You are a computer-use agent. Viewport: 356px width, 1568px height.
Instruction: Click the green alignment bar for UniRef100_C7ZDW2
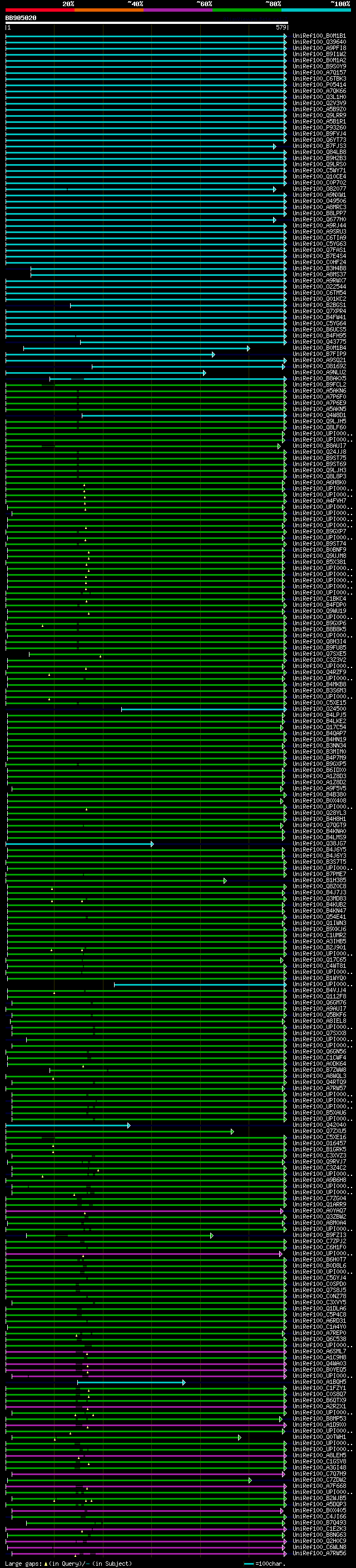coord(129,1480)
